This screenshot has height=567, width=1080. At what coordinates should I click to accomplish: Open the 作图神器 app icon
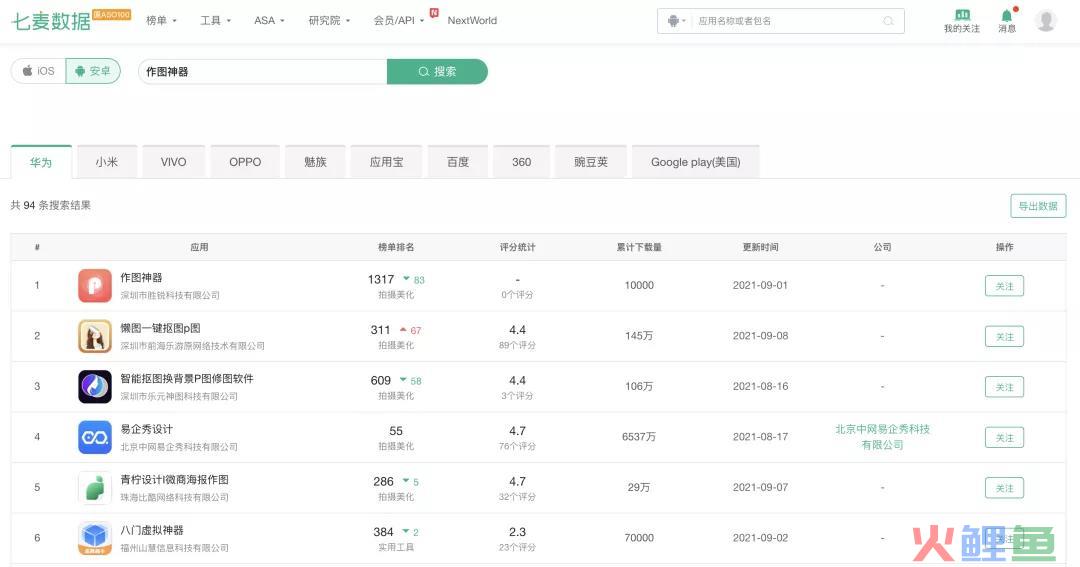pyautogui.click(x=94, y=286)
